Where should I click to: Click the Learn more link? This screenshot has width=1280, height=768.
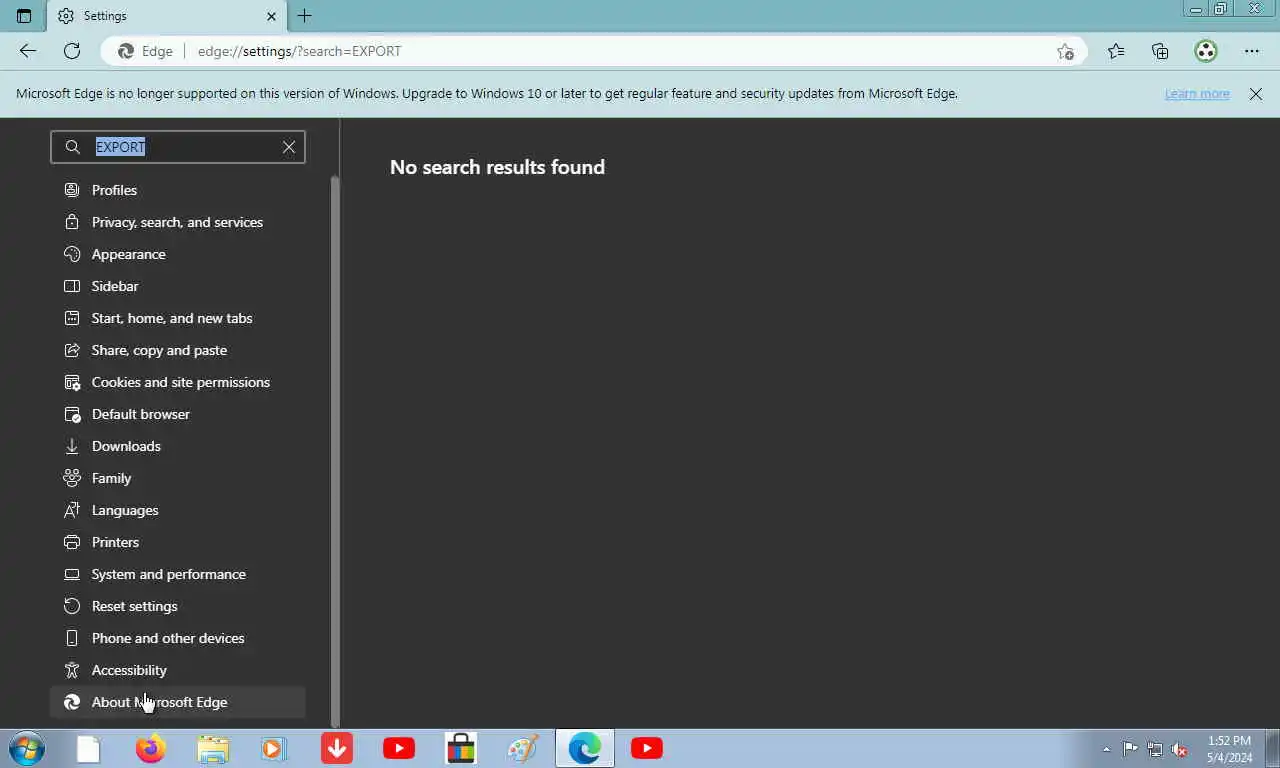tap(1197, 94)
